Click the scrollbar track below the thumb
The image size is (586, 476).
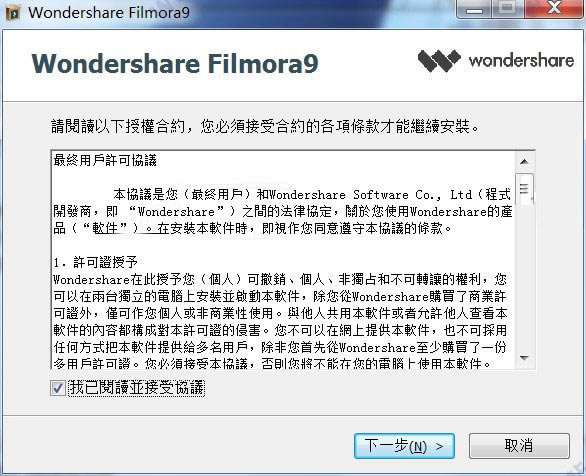pyautogui.click(x=524, y=276)
